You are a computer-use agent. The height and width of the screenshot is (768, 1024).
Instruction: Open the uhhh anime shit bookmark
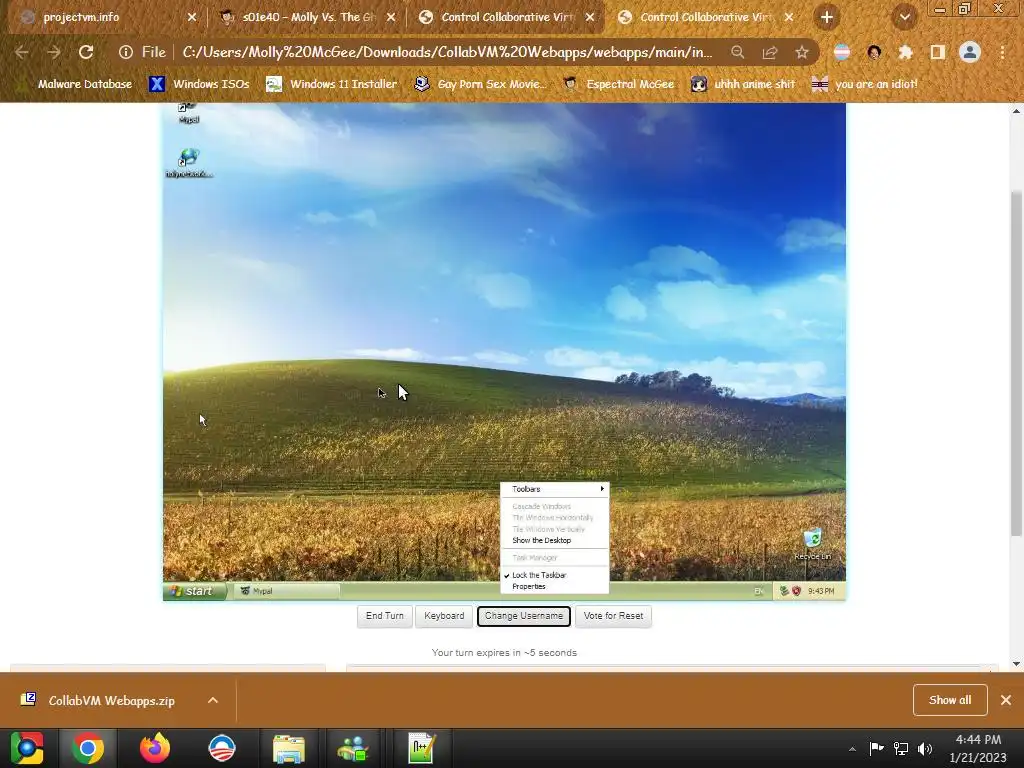pyautogui.click(x=743, y=84)
